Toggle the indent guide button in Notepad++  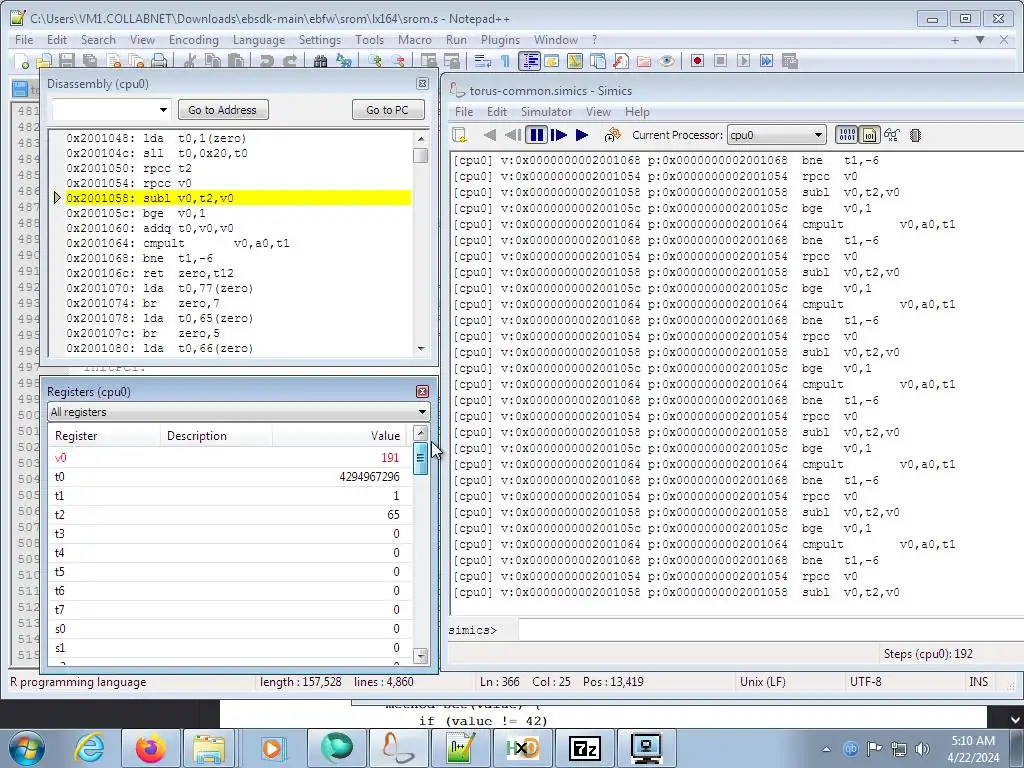click(x=528, y=61)
